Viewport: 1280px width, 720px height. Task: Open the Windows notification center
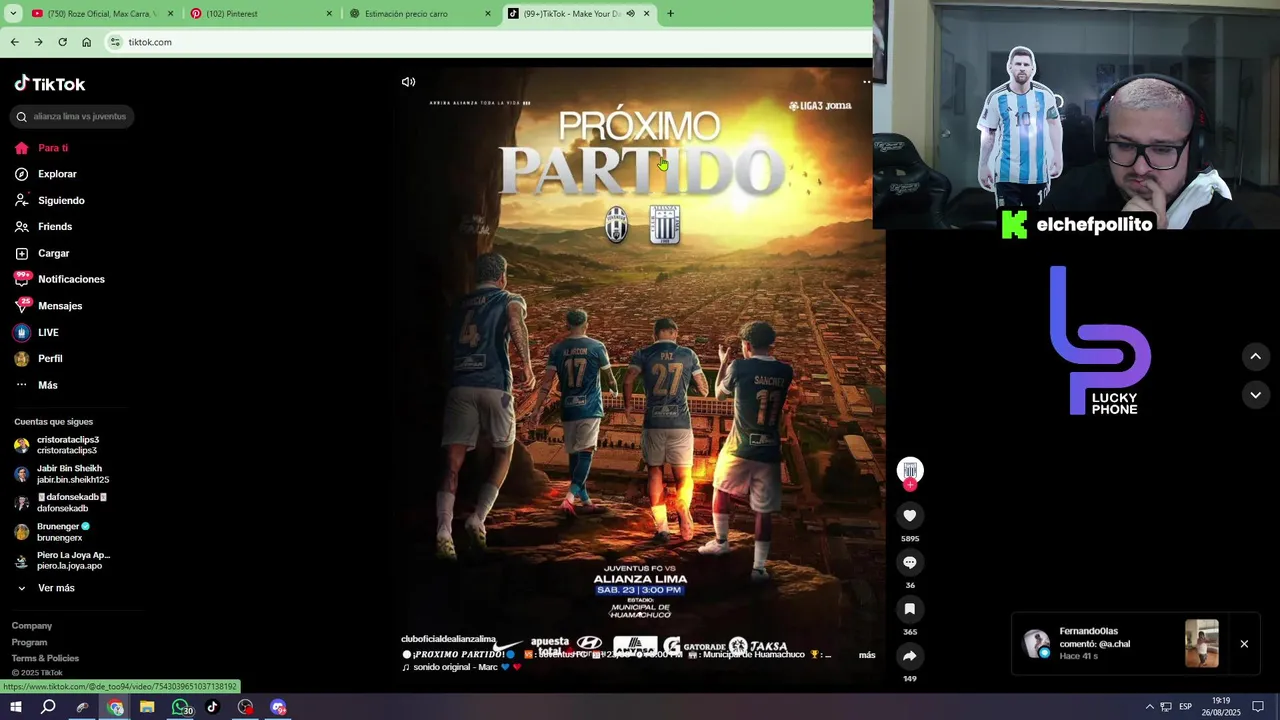click(1258, 707)
